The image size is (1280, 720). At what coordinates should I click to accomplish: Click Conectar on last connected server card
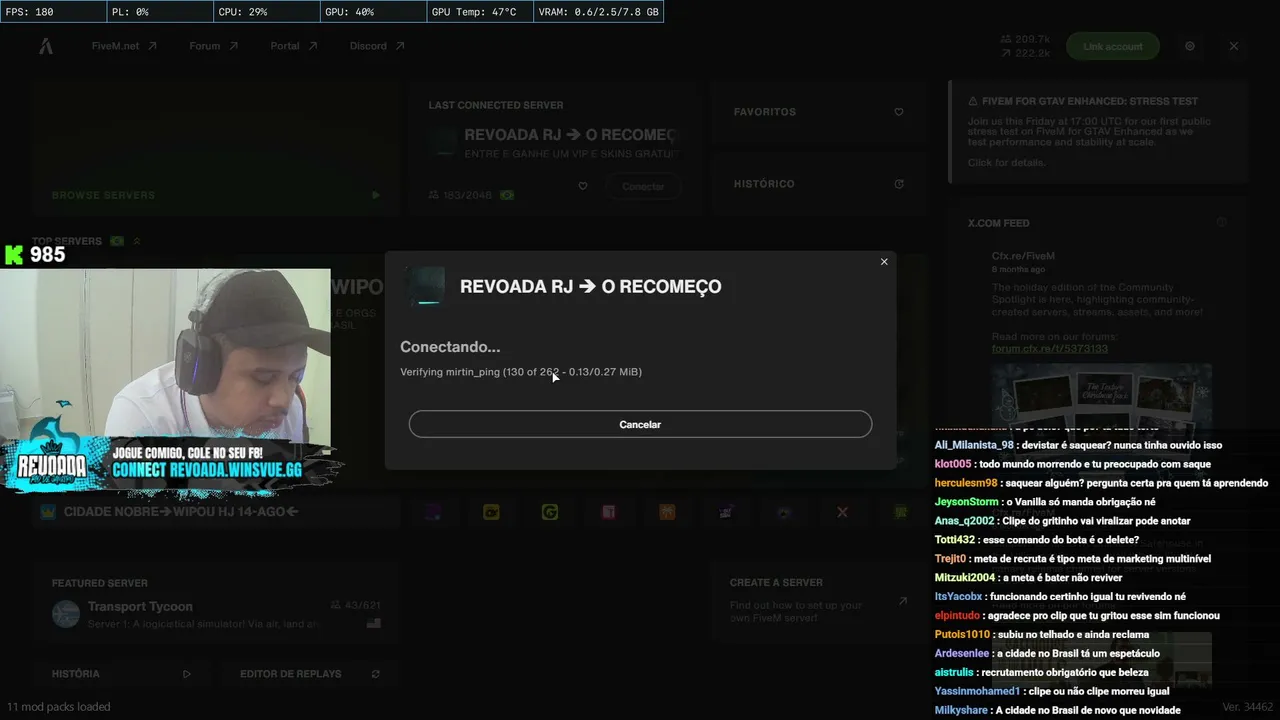[643, 186]
